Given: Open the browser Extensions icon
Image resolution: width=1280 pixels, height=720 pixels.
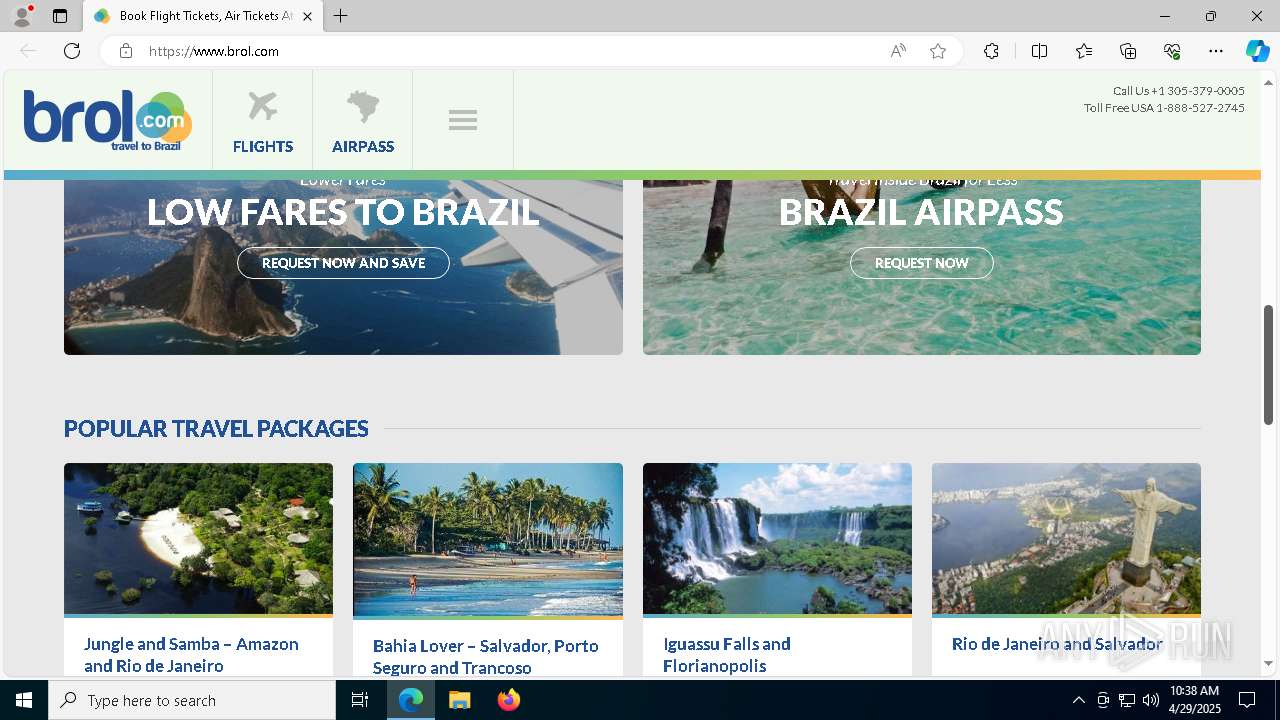Looking at the screenshot, I should pos(991,51).
